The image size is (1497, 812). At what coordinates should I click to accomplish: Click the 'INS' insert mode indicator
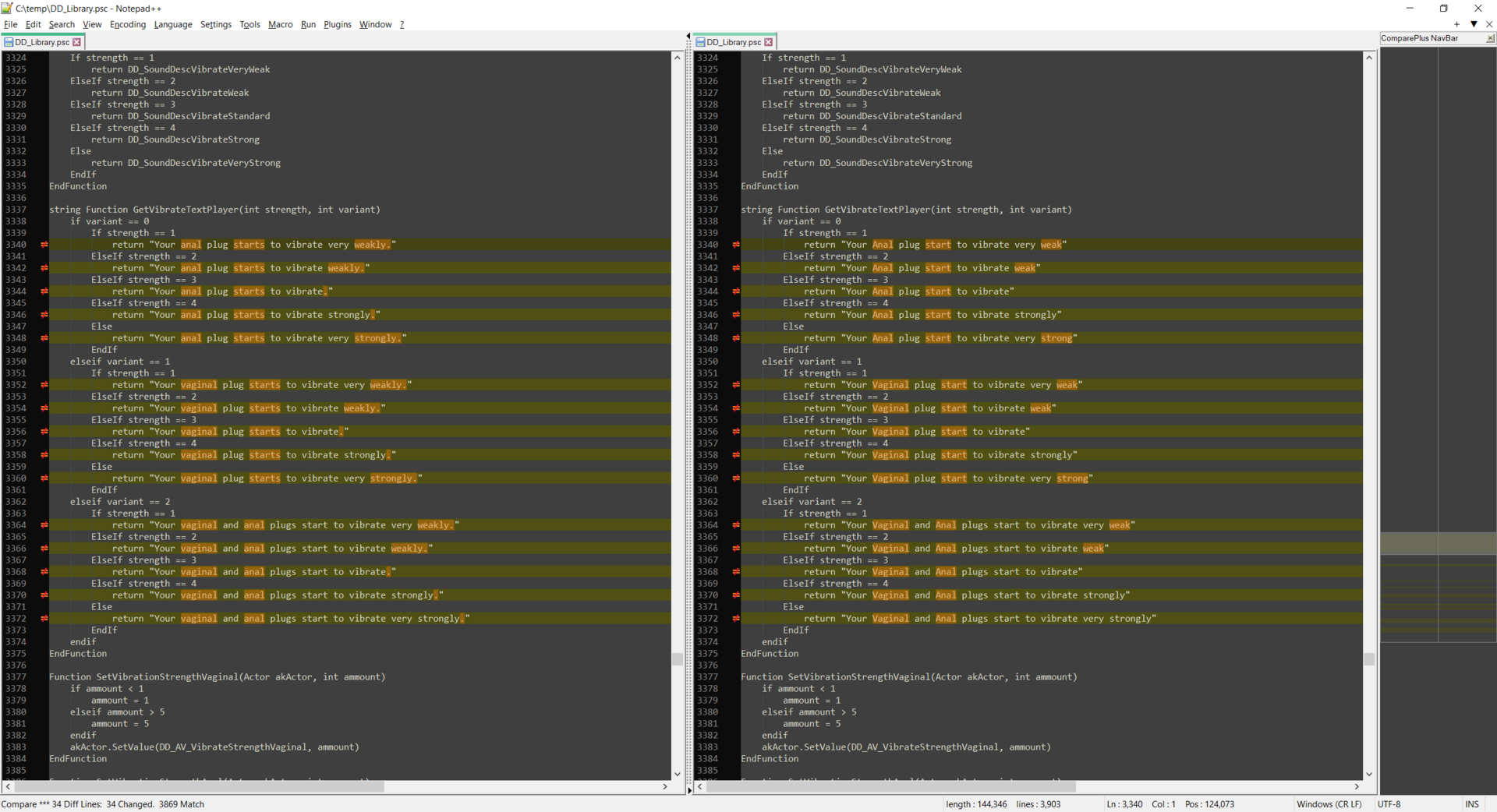1471,804
